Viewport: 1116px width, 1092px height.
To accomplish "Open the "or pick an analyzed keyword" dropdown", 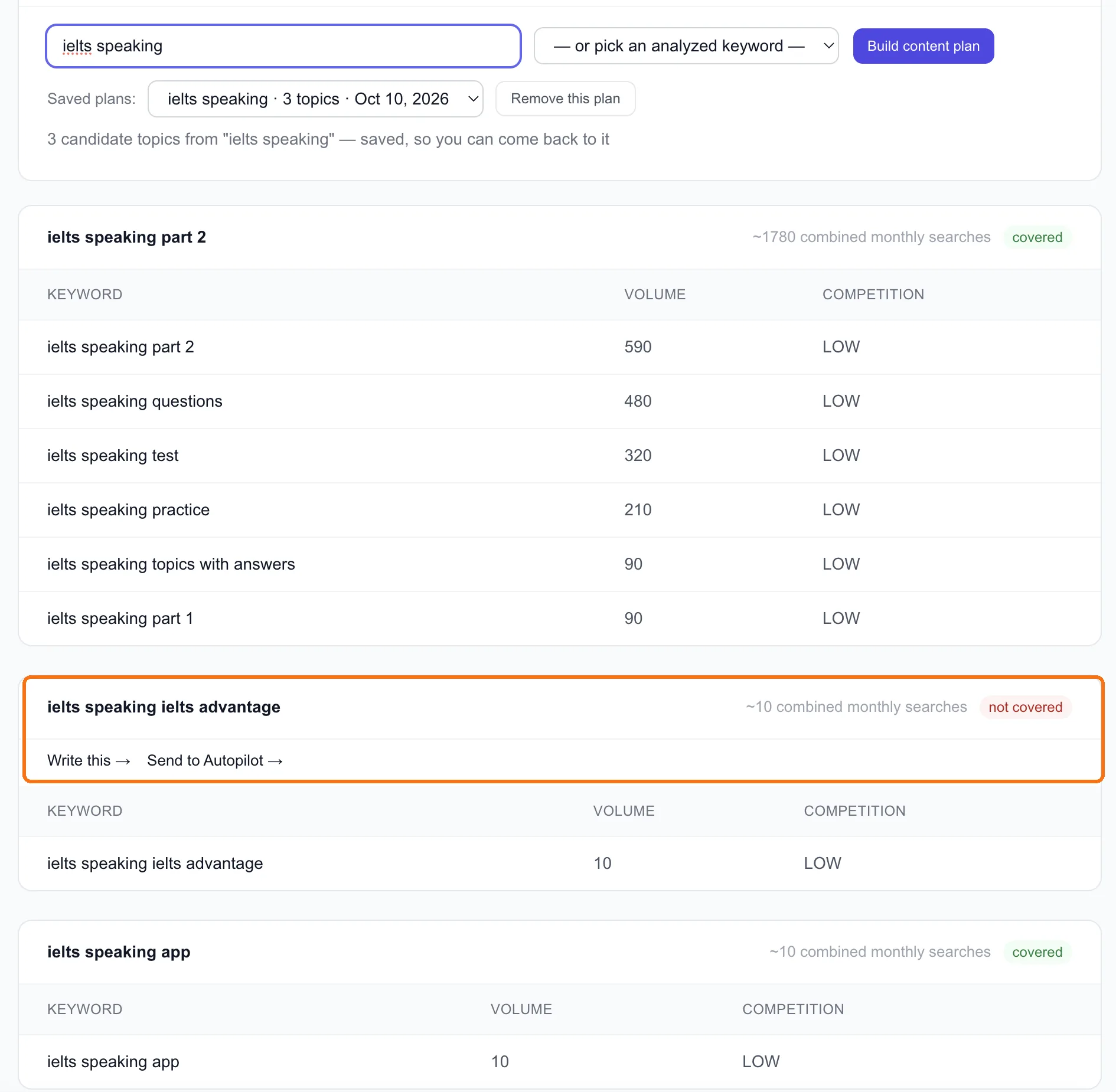I will tap(686, 46).
